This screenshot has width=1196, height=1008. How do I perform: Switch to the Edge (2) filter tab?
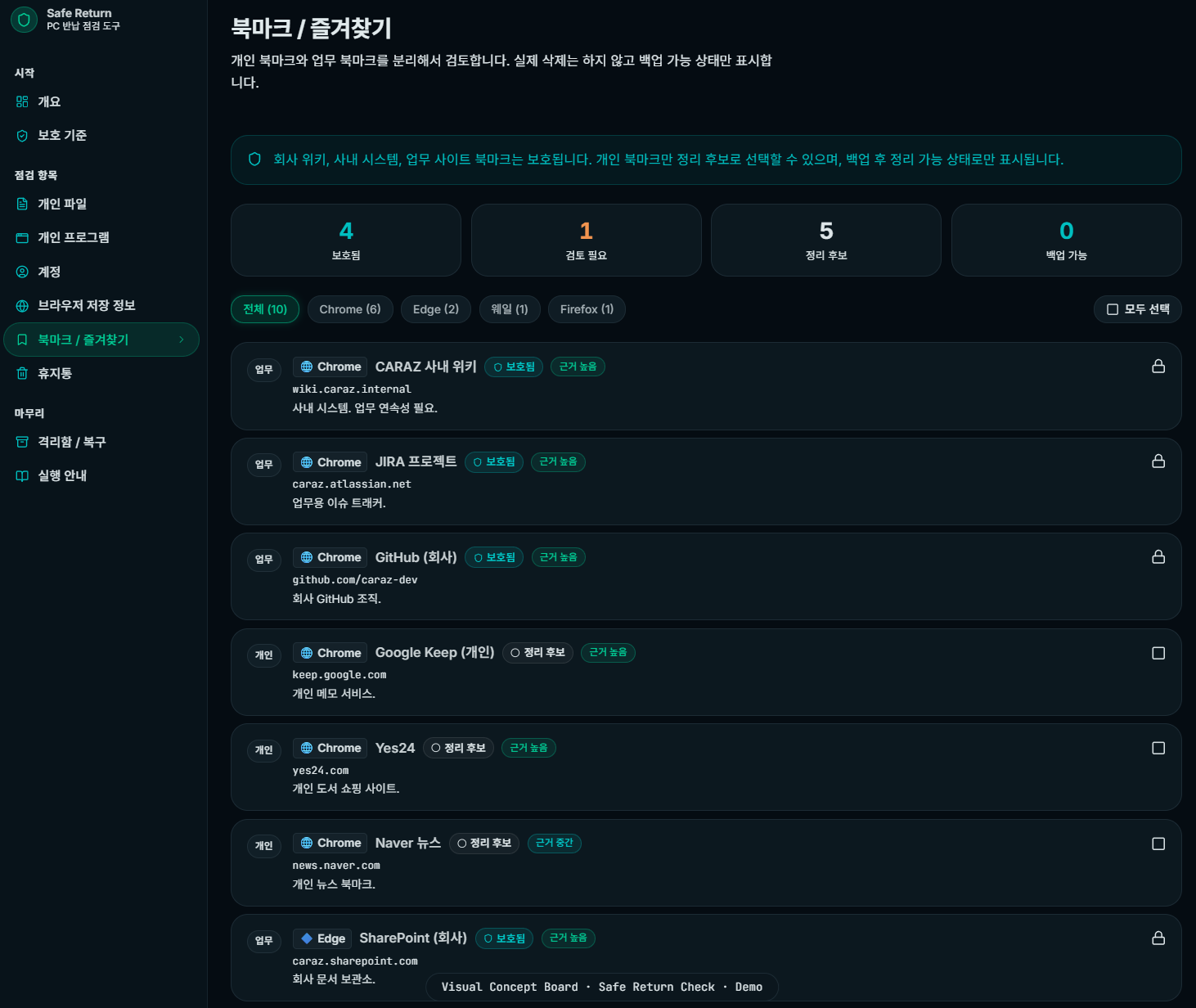pos(435,309)
